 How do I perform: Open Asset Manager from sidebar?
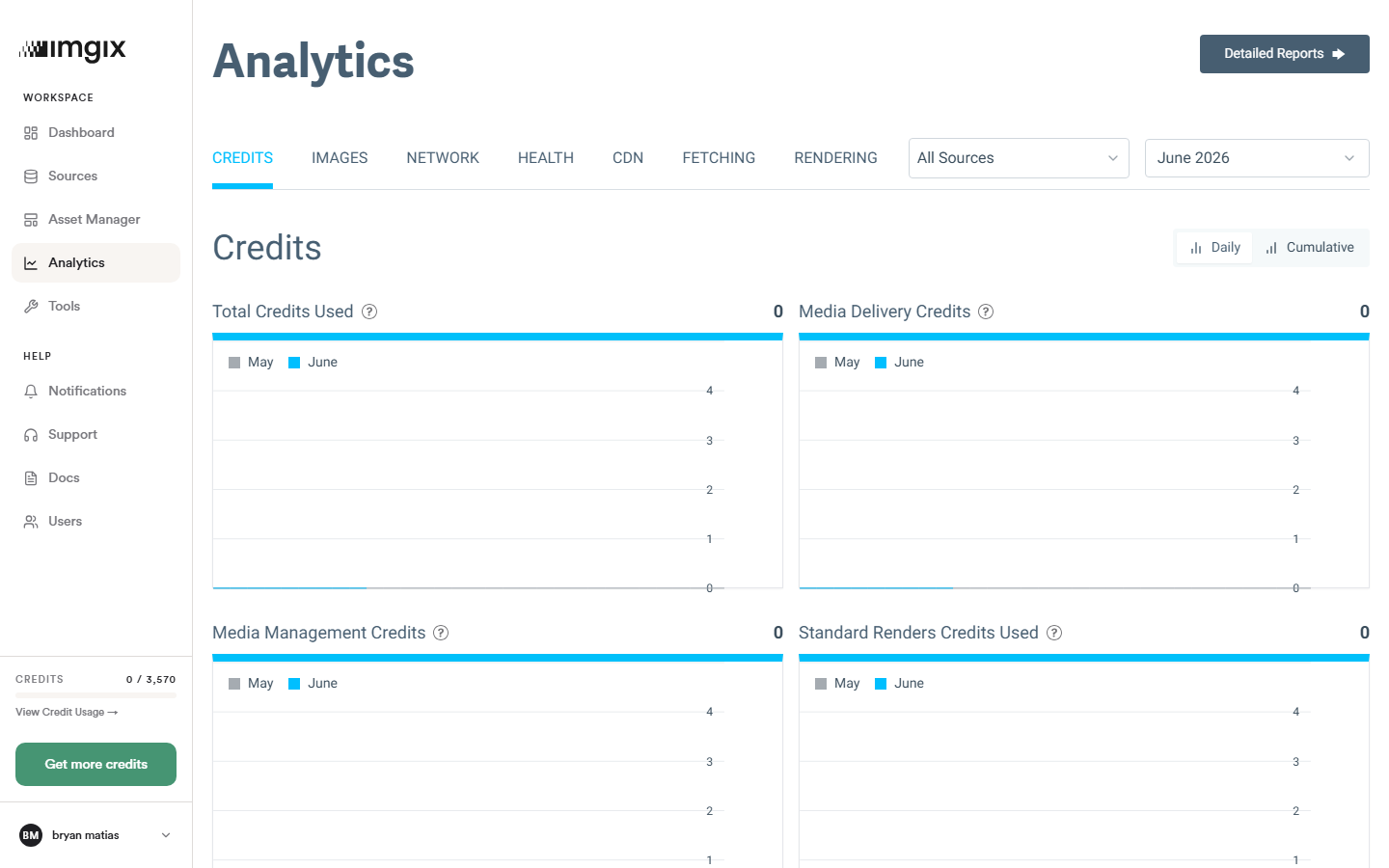point(95,220)
